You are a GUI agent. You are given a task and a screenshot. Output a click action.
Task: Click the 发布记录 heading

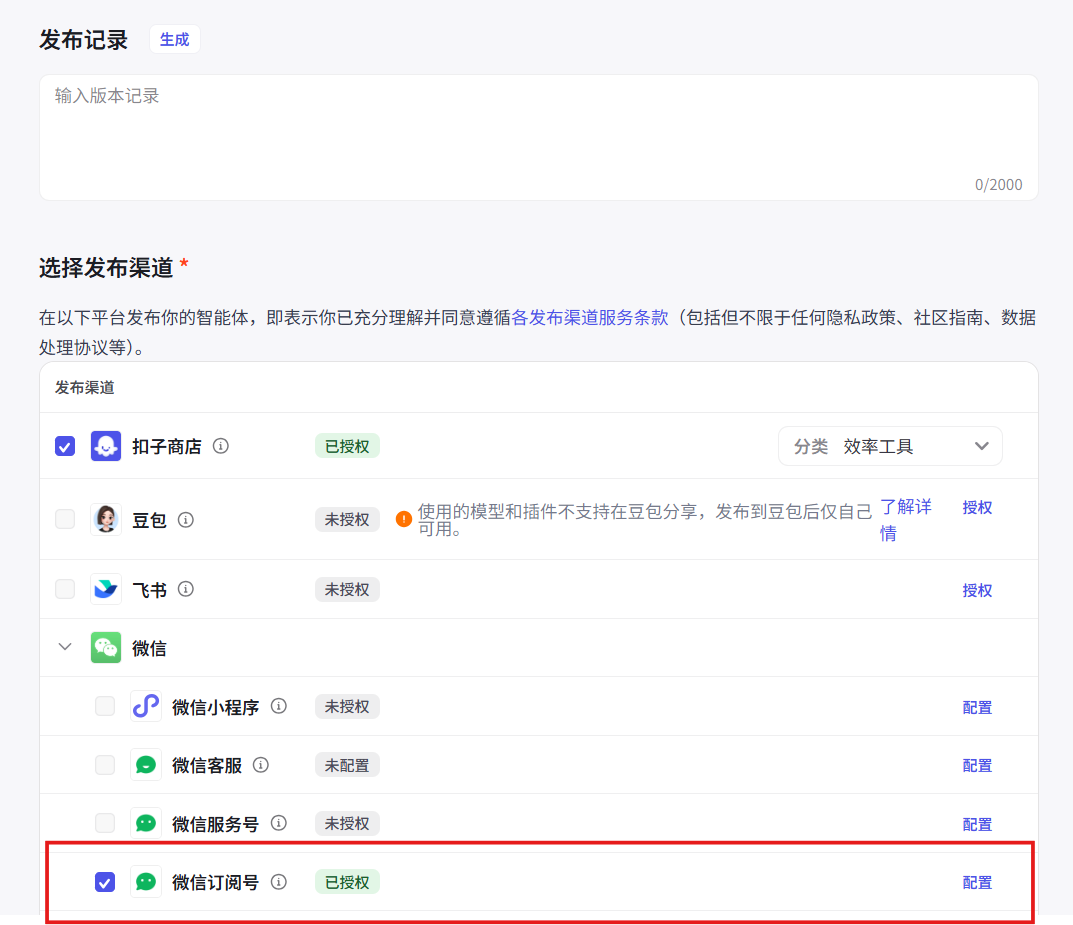click(83, 40)
